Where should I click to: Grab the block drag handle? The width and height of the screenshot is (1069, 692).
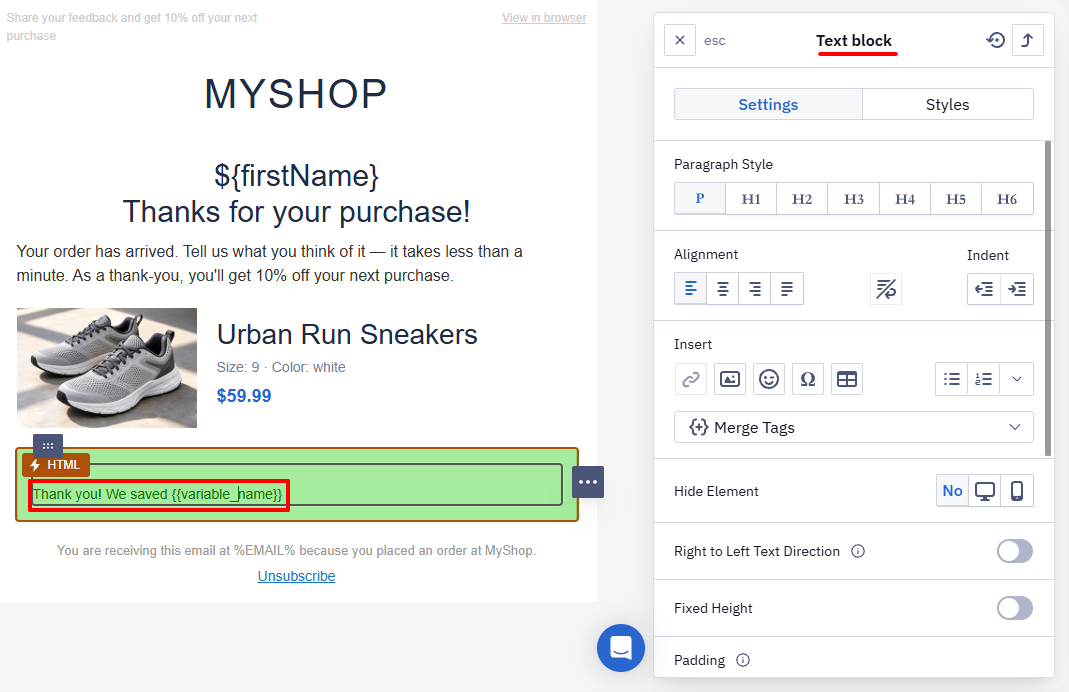tap(48, 446)
